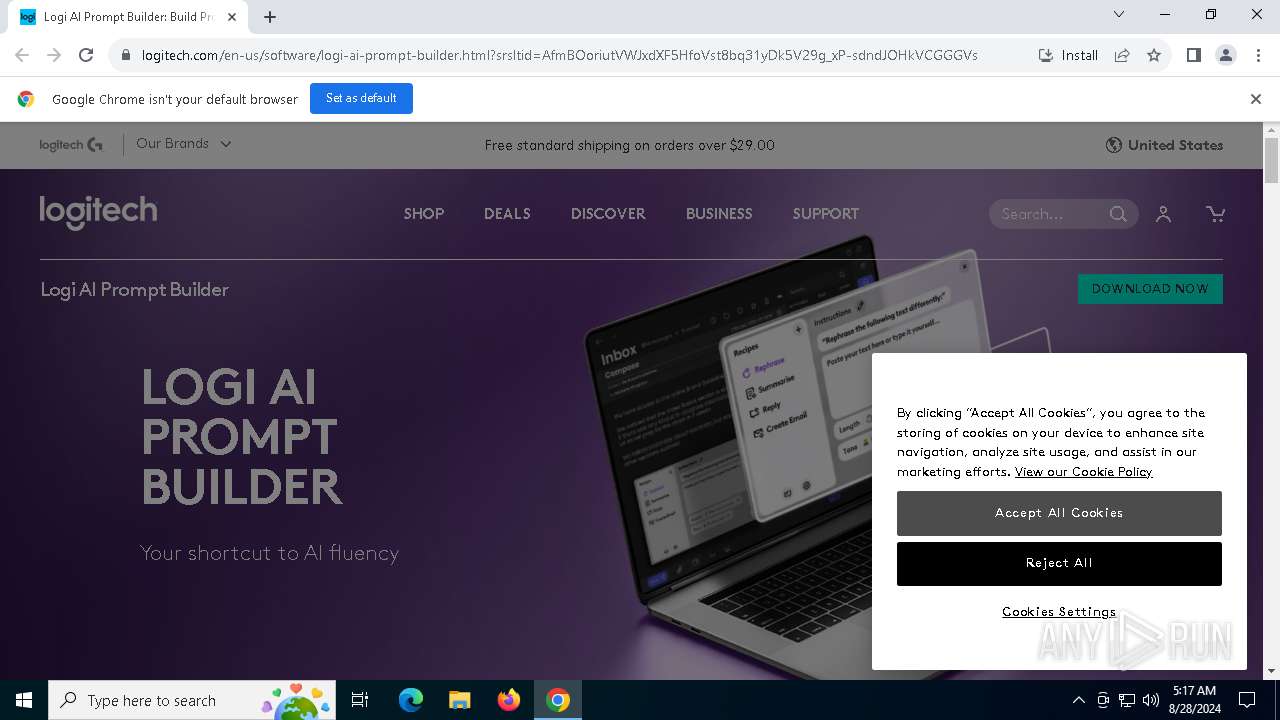Open the account profile icon
The height and width of the screenshot is (720, 1280).
tap(1163, 214)
